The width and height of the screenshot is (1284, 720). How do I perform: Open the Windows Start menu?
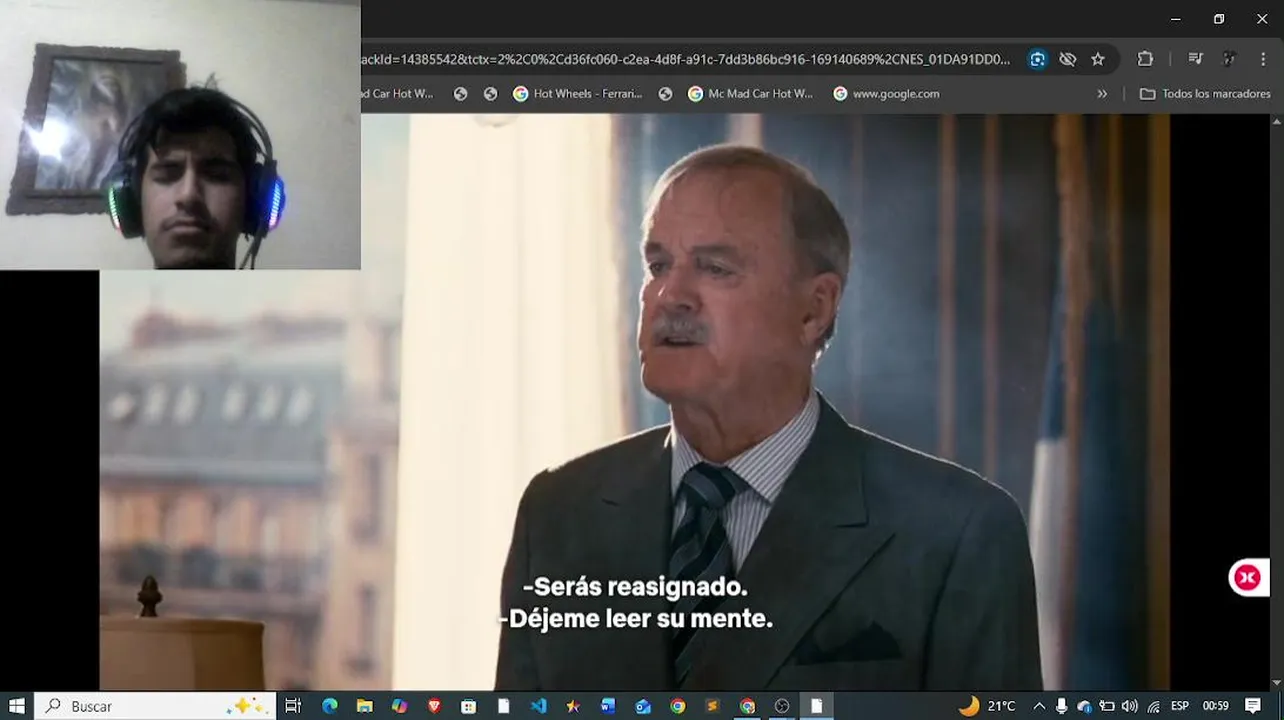[16, 706]
